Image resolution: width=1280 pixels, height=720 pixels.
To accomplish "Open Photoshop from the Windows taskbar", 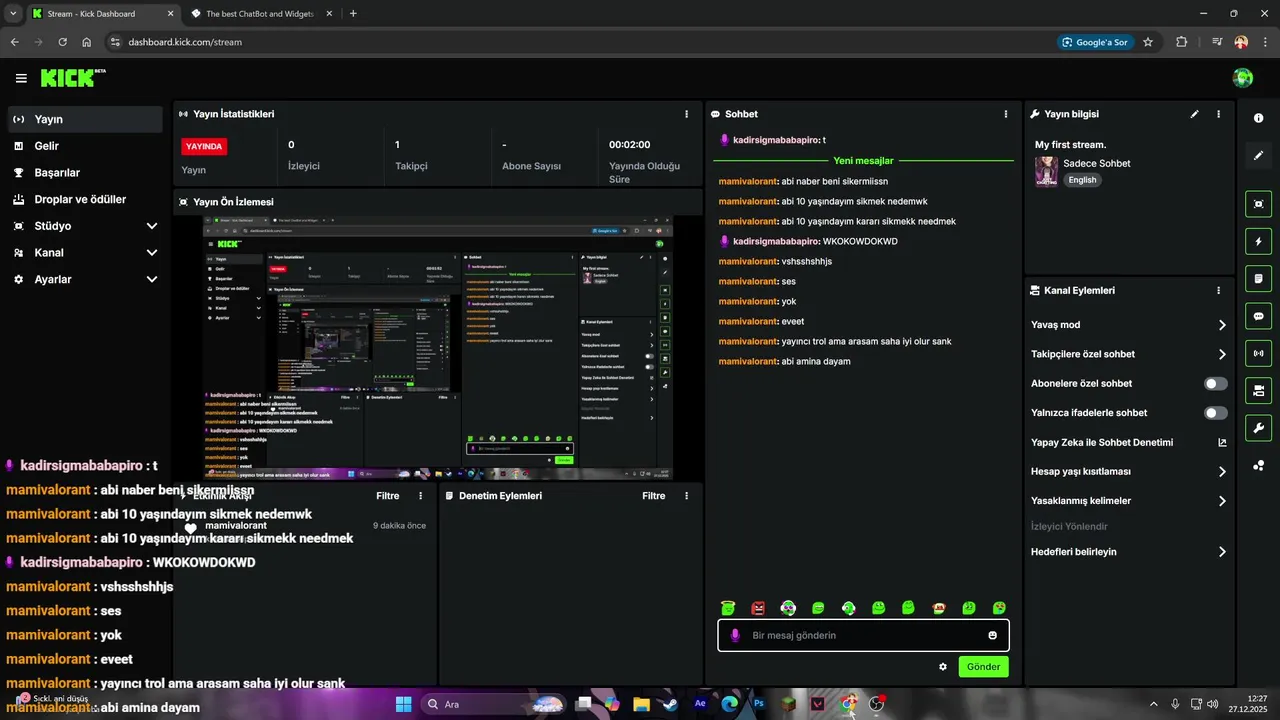I will [x=758, y=704].
